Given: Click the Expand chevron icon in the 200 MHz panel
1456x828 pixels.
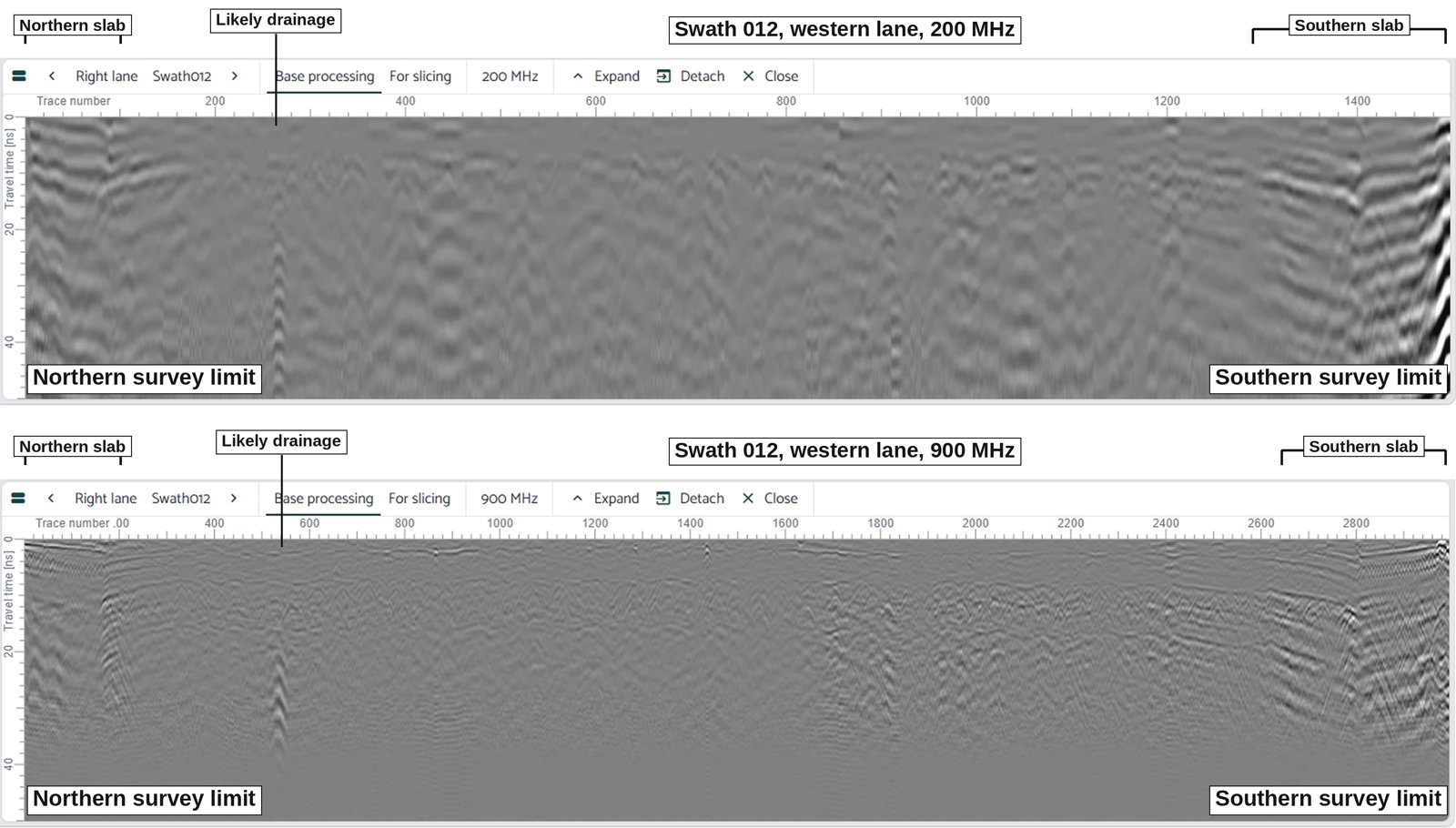Looking at the screenshot, I should pyautogui.click(x=578, y=76).
